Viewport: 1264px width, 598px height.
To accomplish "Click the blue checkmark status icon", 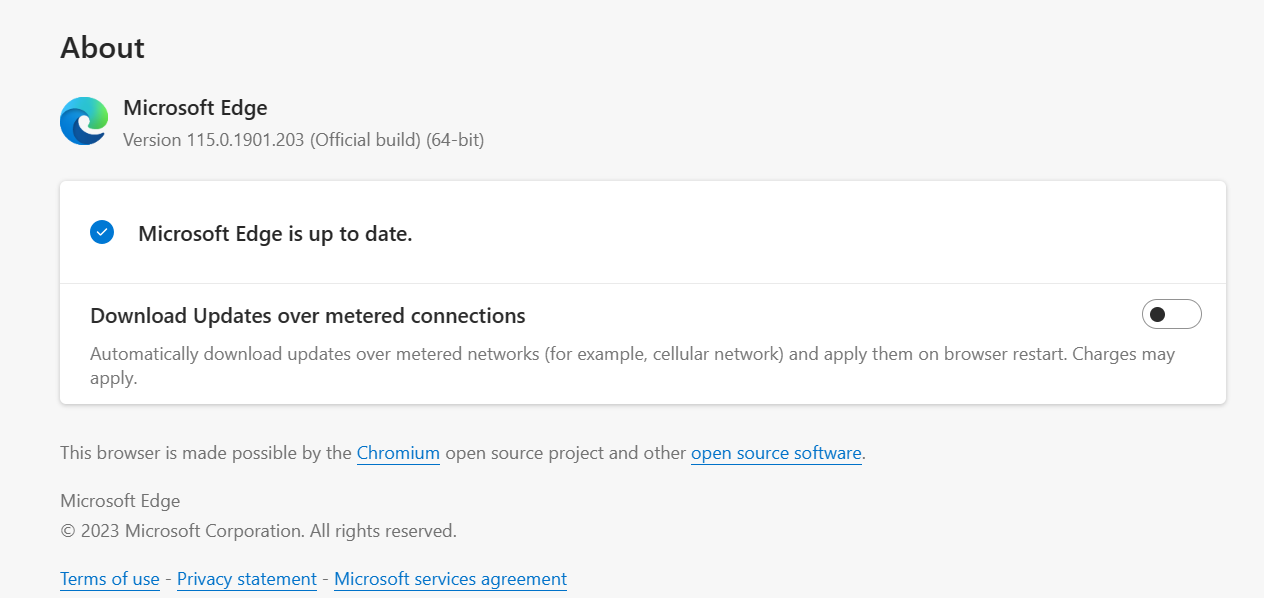I will coord(102,232).
